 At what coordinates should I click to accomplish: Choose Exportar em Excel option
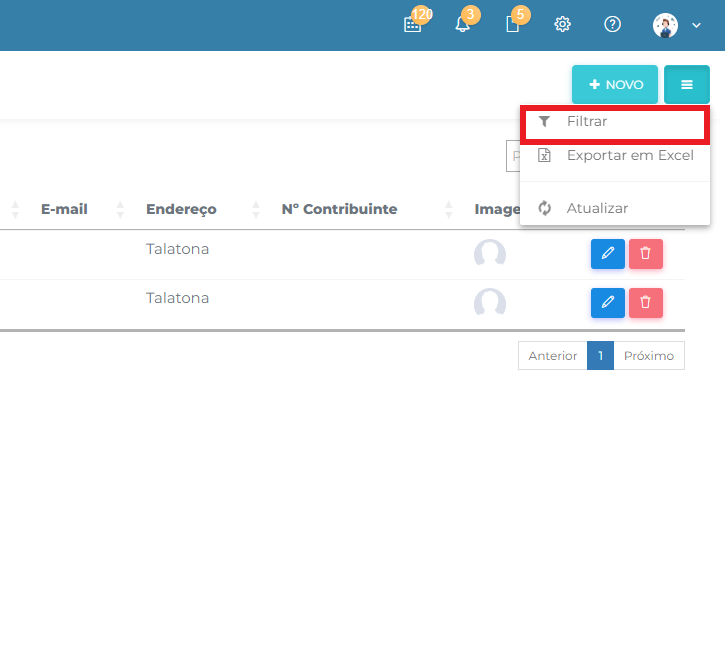[629, 156]
